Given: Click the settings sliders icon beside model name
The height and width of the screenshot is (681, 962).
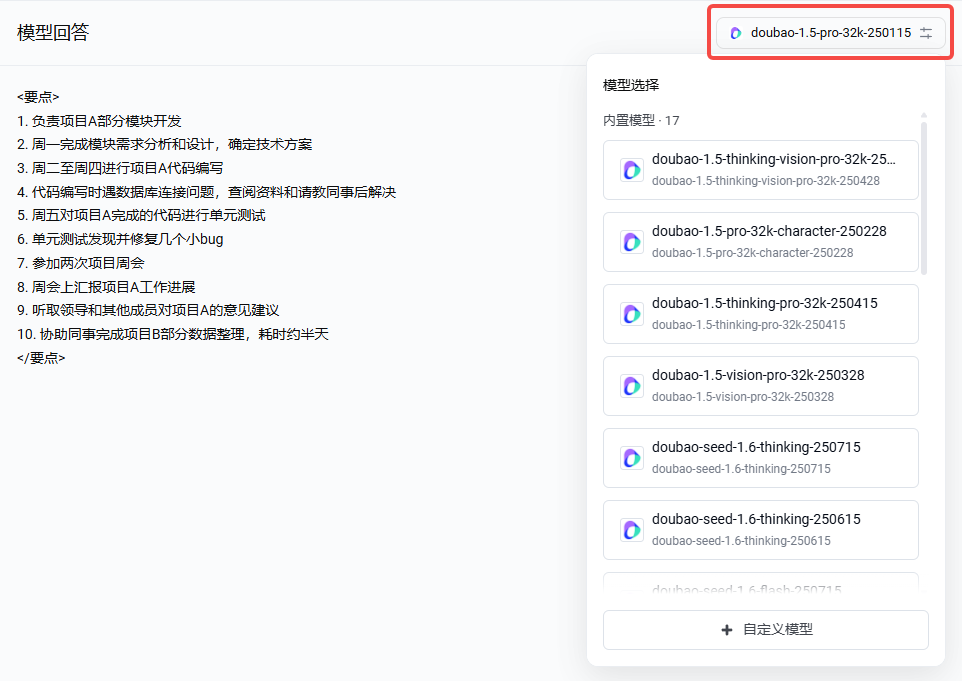Looking at the screenshot, I should pyautogui.click(x=926, y=33).
